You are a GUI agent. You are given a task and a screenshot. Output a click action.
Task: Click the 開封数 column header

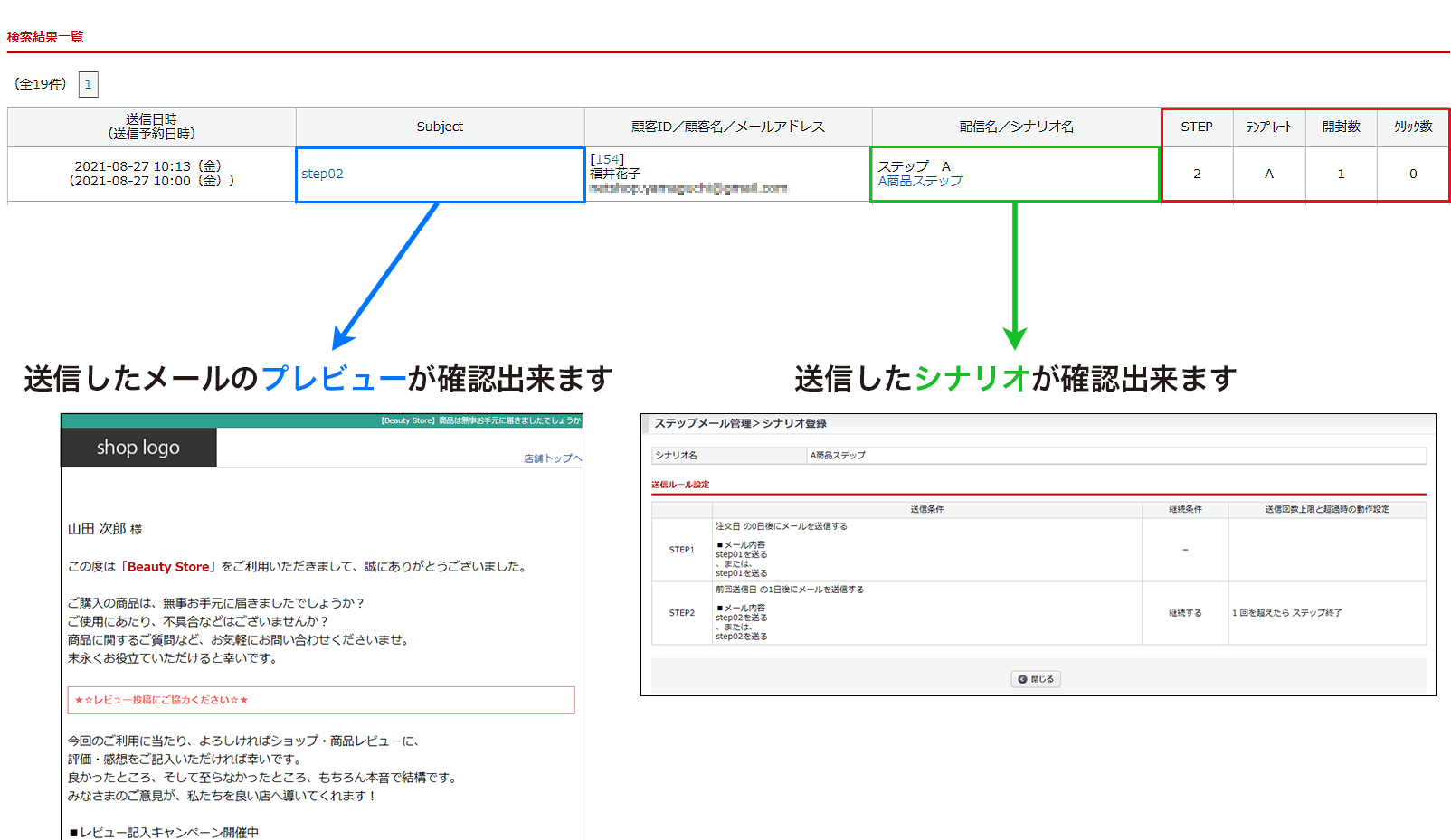(1341, 127)
